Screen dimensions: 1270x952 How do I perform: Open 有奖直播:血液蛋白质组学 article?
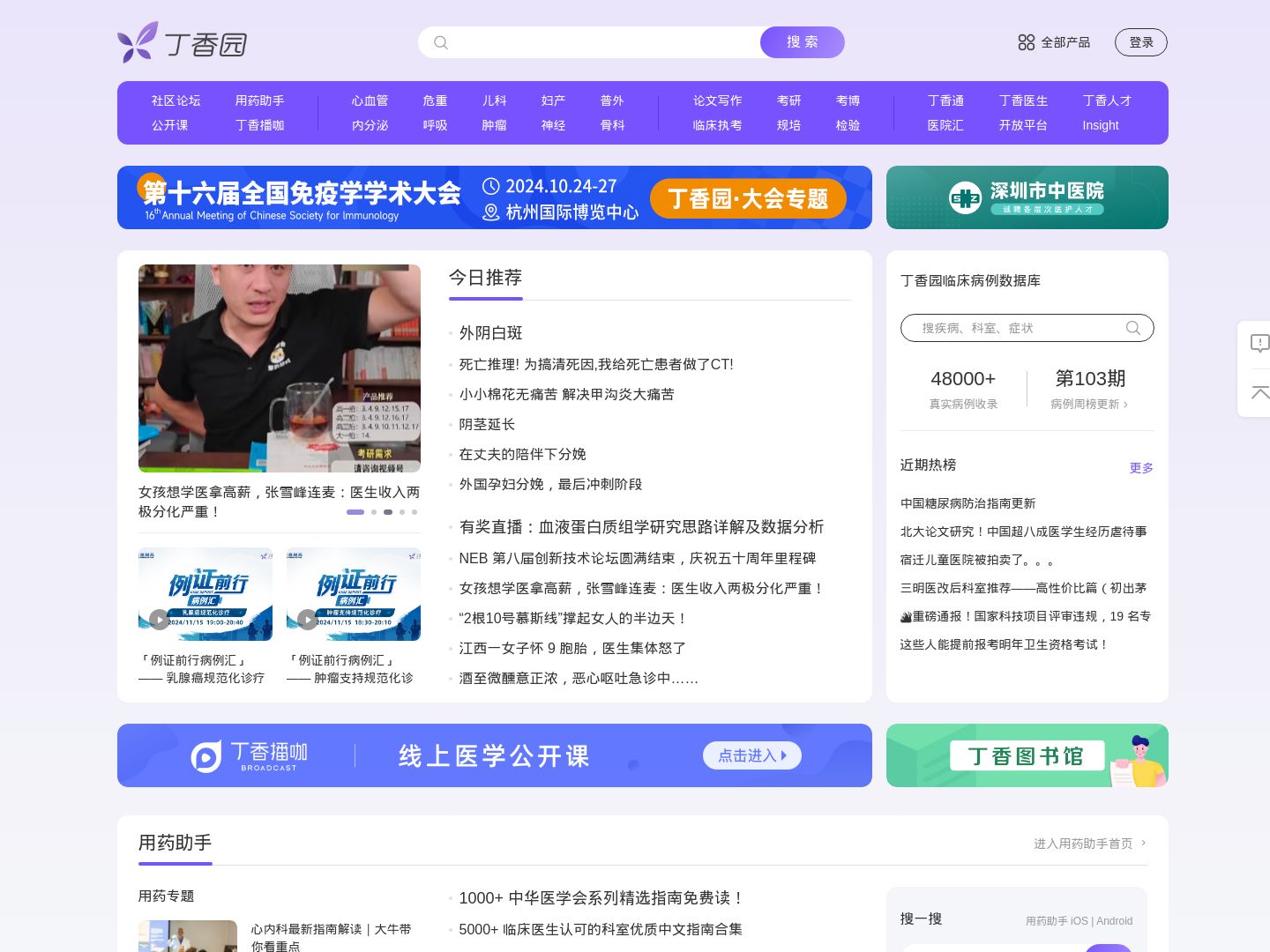(641, 526)
